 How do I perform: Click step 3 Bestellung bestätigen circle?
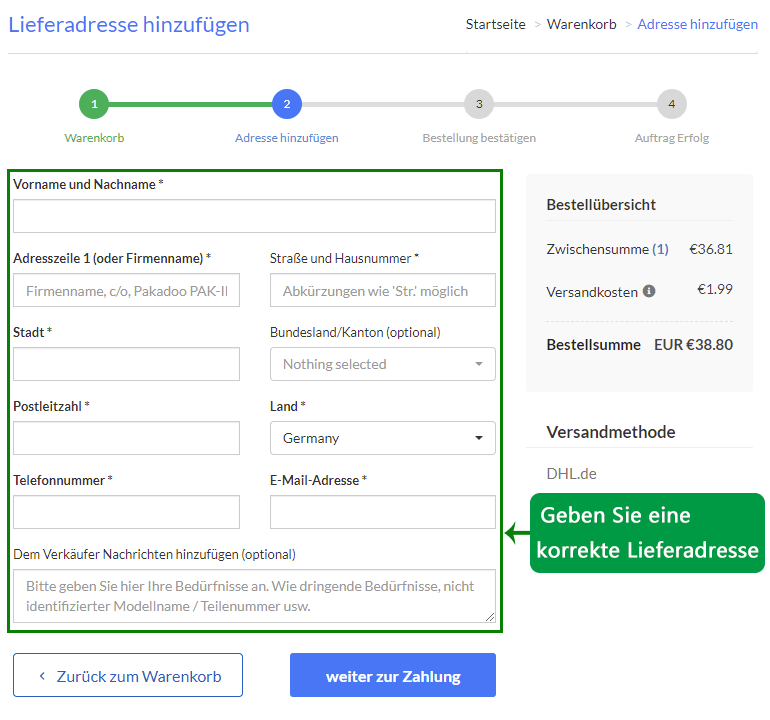point(479,104)
